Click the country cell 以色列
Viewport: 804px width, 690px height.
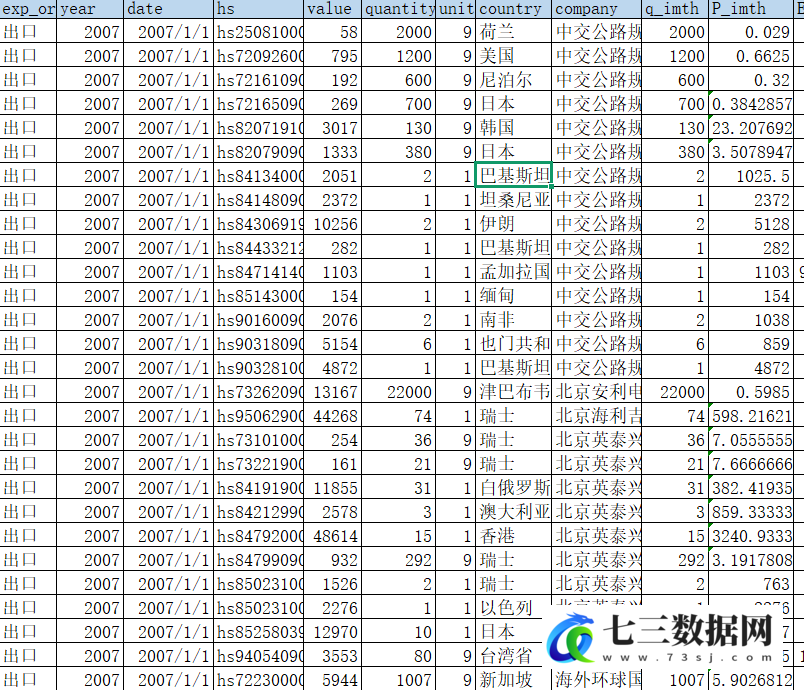(x=514, y=608)
